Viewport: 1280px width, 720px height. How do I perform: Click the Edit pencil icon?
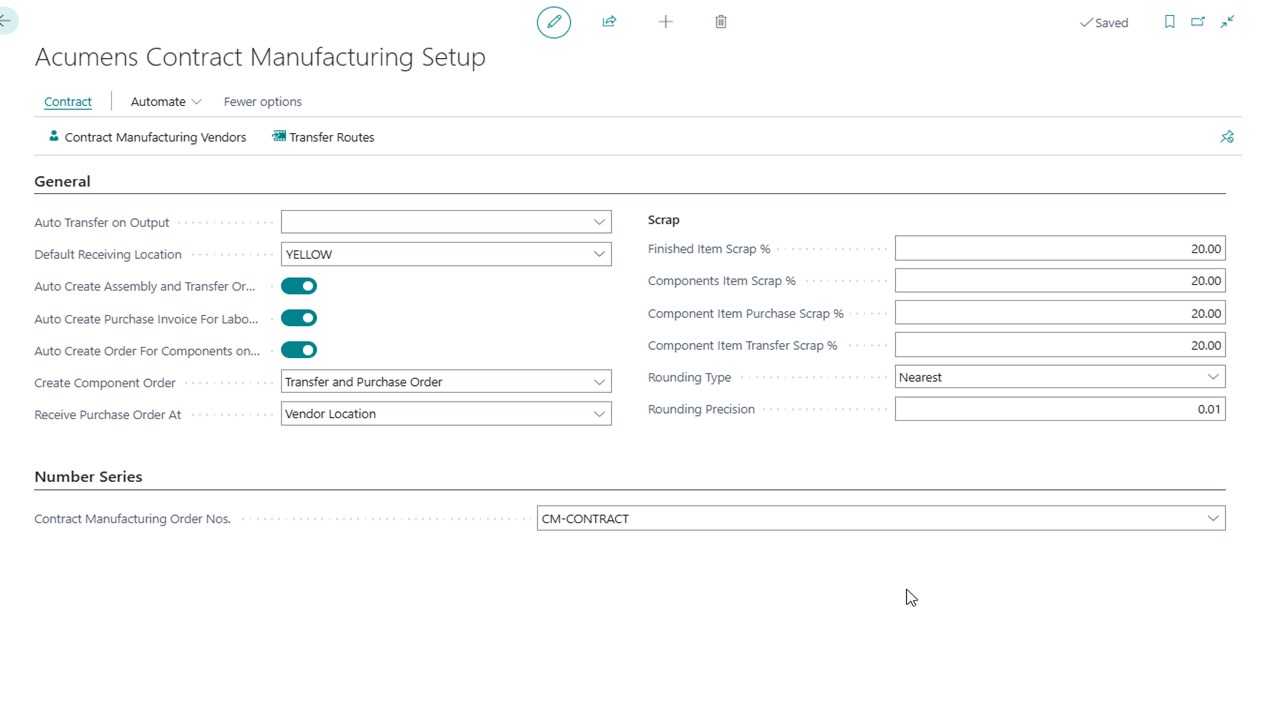554,22
